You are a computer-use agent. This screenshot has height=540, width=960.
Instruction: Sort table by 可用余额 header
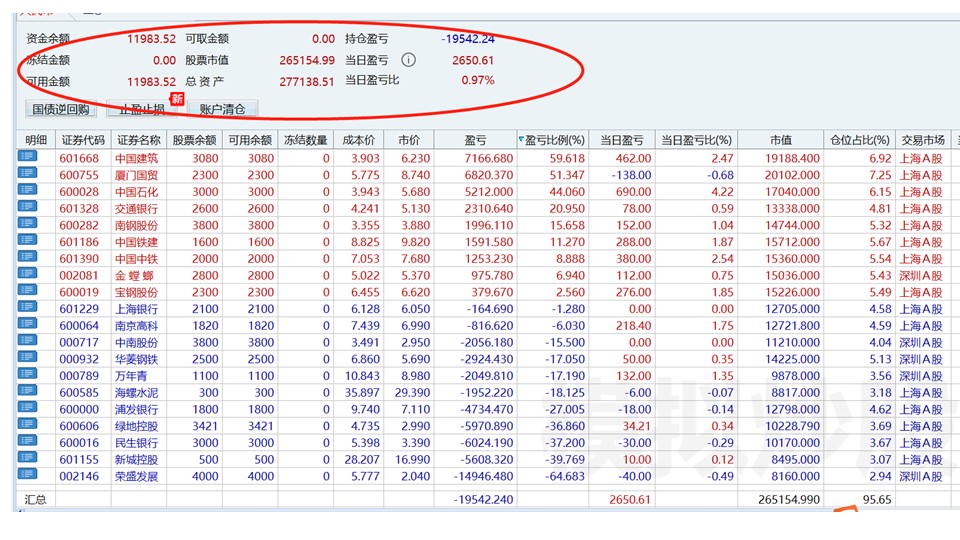click(250, 140)
